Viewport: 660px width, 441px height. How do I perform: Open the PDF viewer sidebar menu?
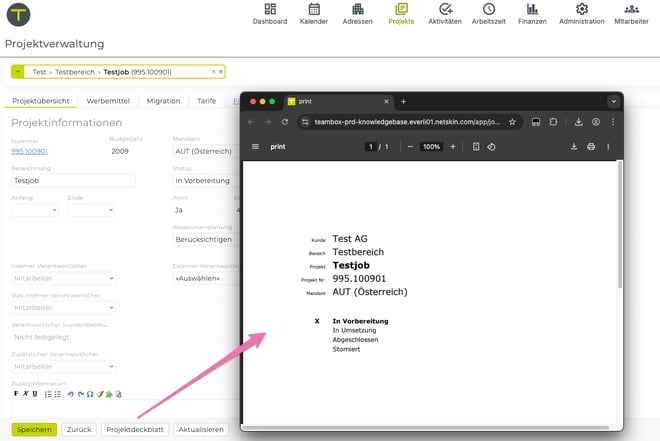click(255, 146)
